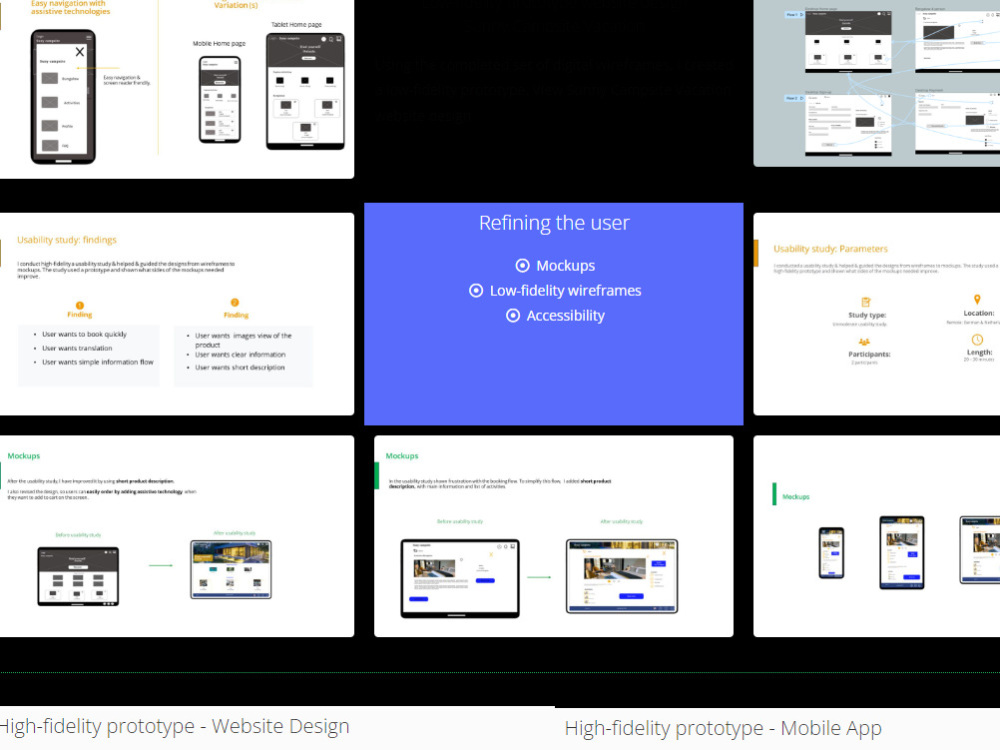Click the after-study desktop mockup image

click(x=231, y=570)
